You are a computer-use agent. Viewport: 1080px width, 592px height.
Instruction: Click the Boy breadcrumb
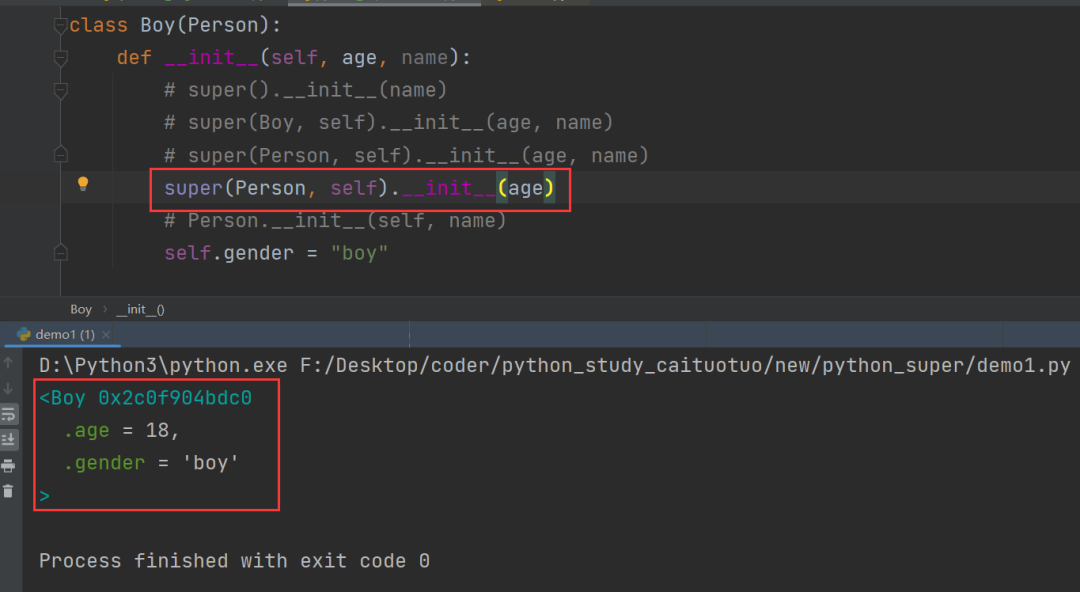tap(81, 309)
